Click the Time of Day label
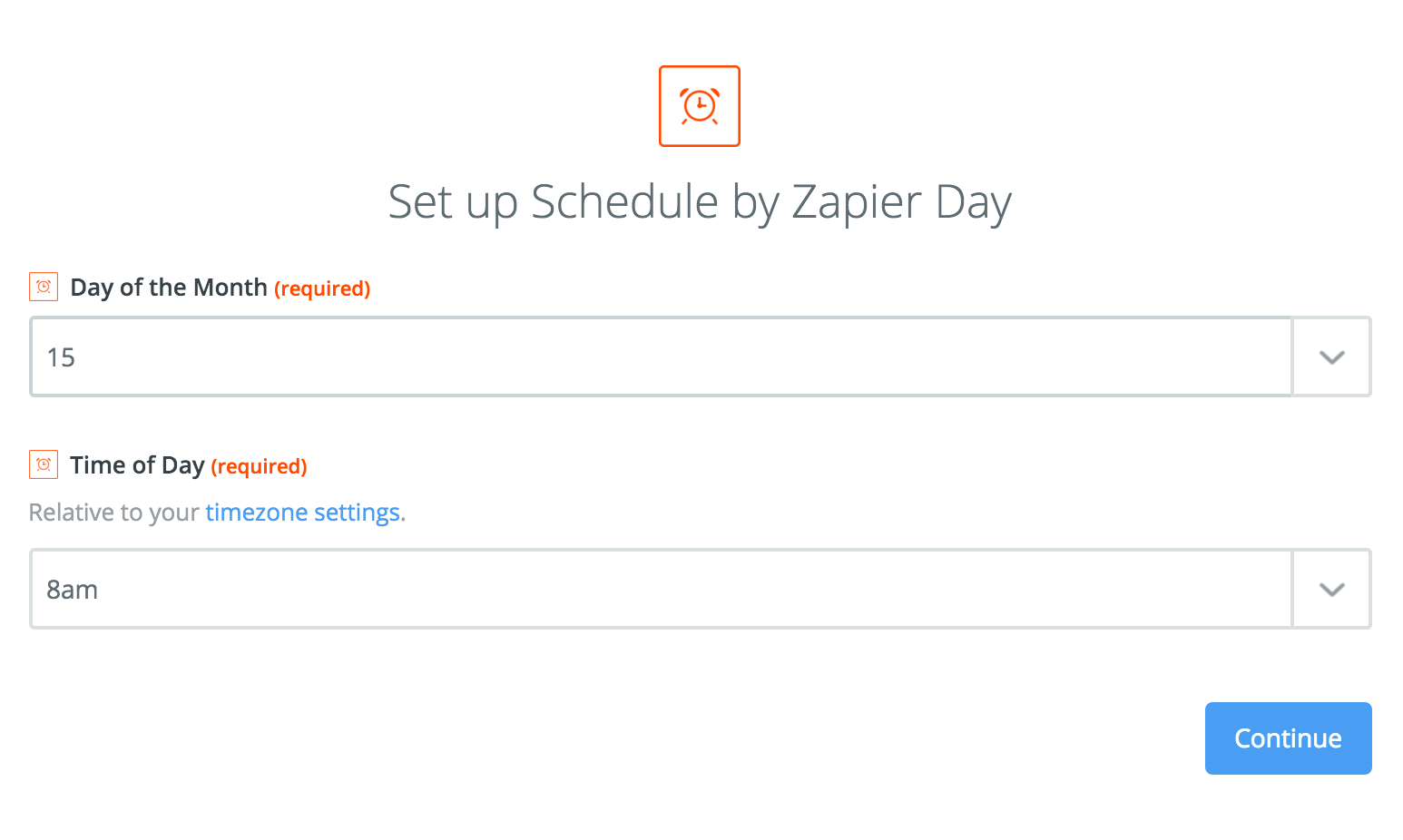Viewport: 1403px width, 840px height. (x=137, y=465)
